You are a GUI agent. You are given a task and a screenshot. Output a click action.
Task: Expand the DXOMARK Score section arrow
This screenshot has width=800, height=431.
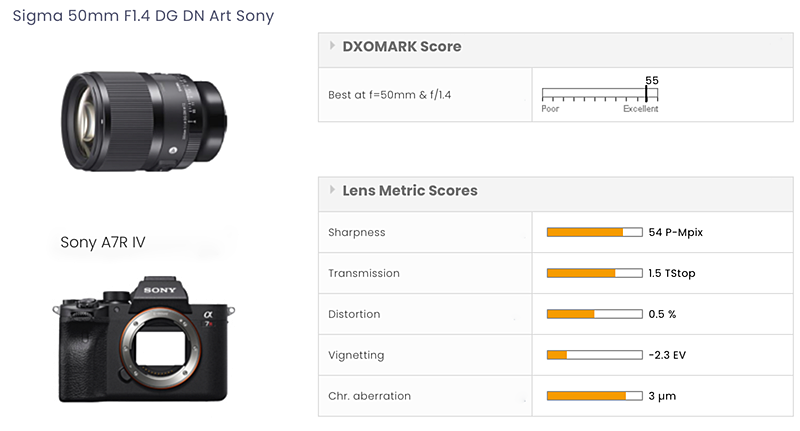(x=332, y=46)
